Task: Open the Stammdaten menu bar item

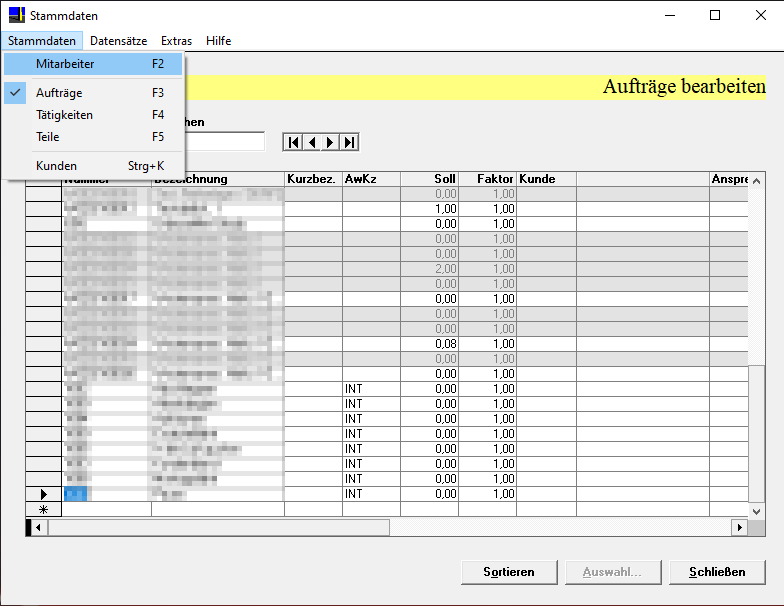Action: coord(42,41)
